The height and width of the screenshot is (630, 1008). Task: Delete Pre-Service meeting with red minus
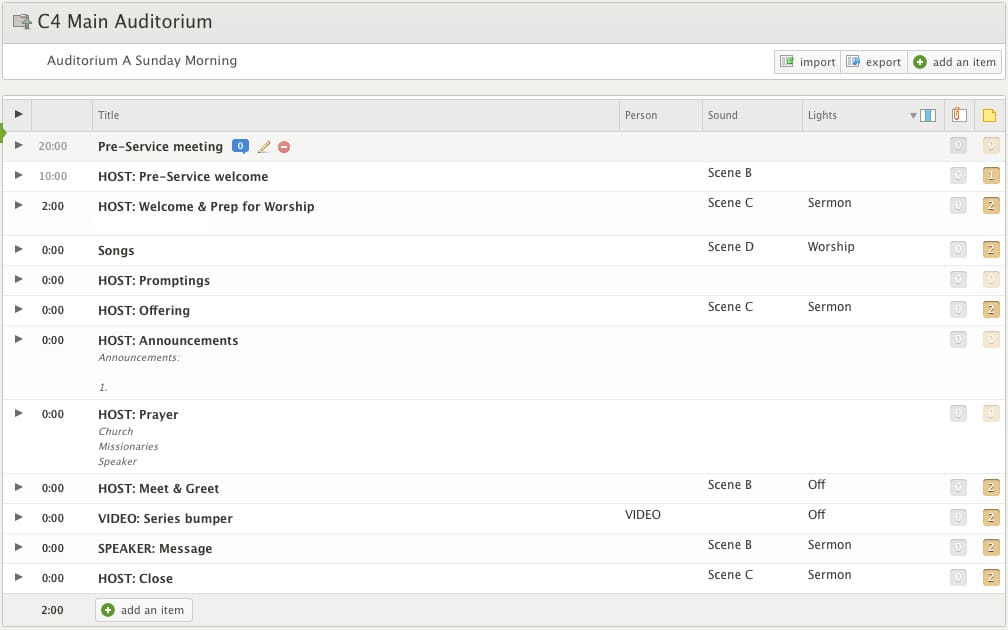click(x=284, y=147)
